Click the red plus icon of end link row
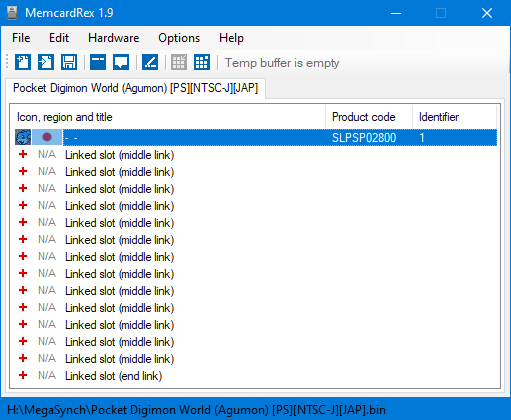 tap(23, 375)
